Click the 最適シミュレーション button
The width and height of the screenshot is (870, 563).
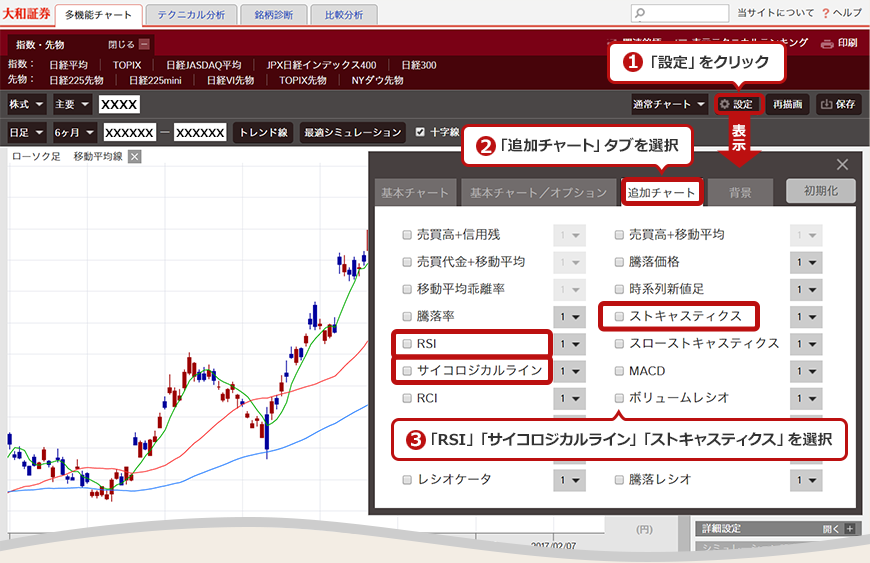[x=352, y=133]
